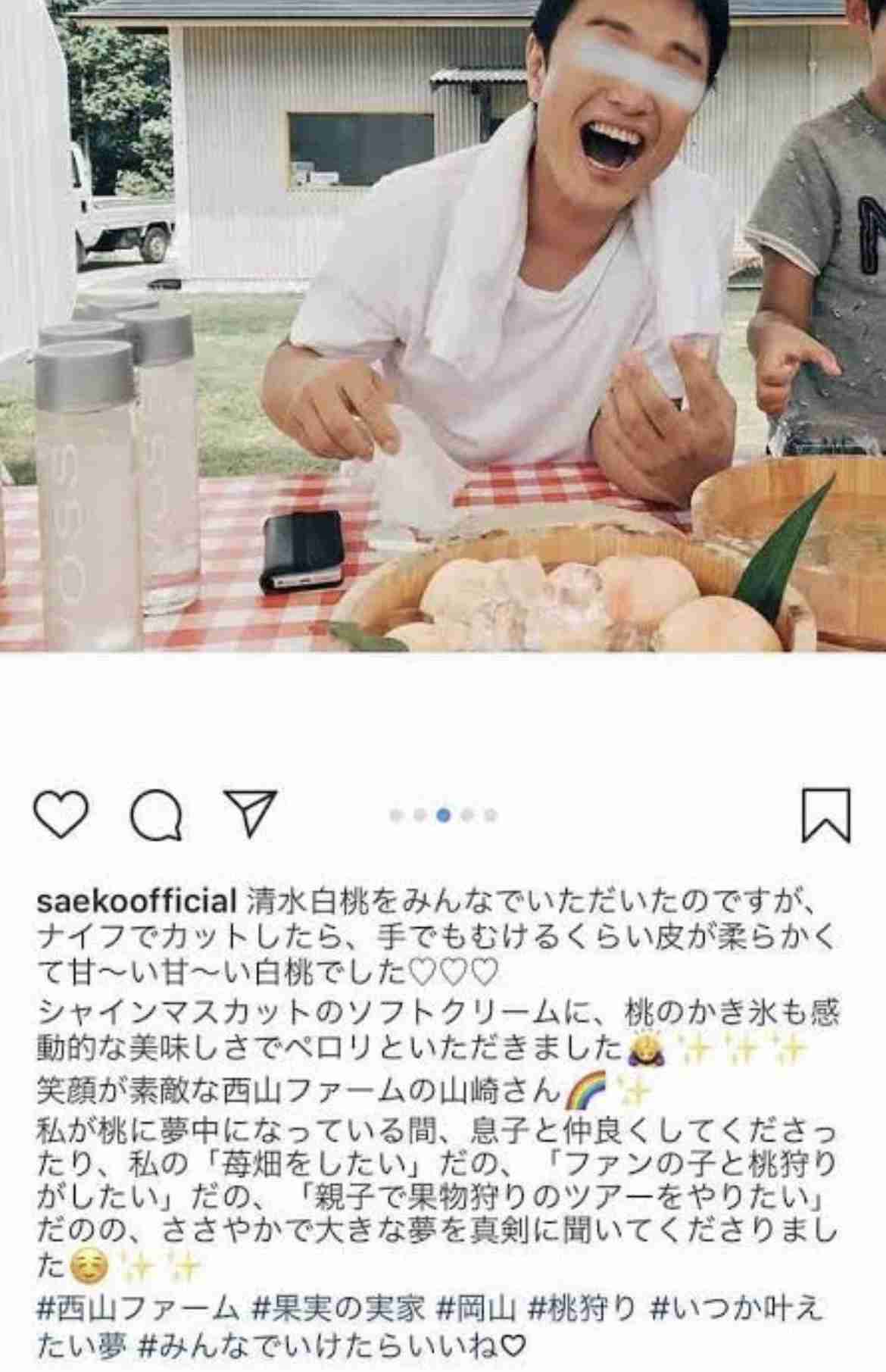This screenshot has height=1372, width=886.
Task: Open comments via speech bubble icon
Action: 156,816
